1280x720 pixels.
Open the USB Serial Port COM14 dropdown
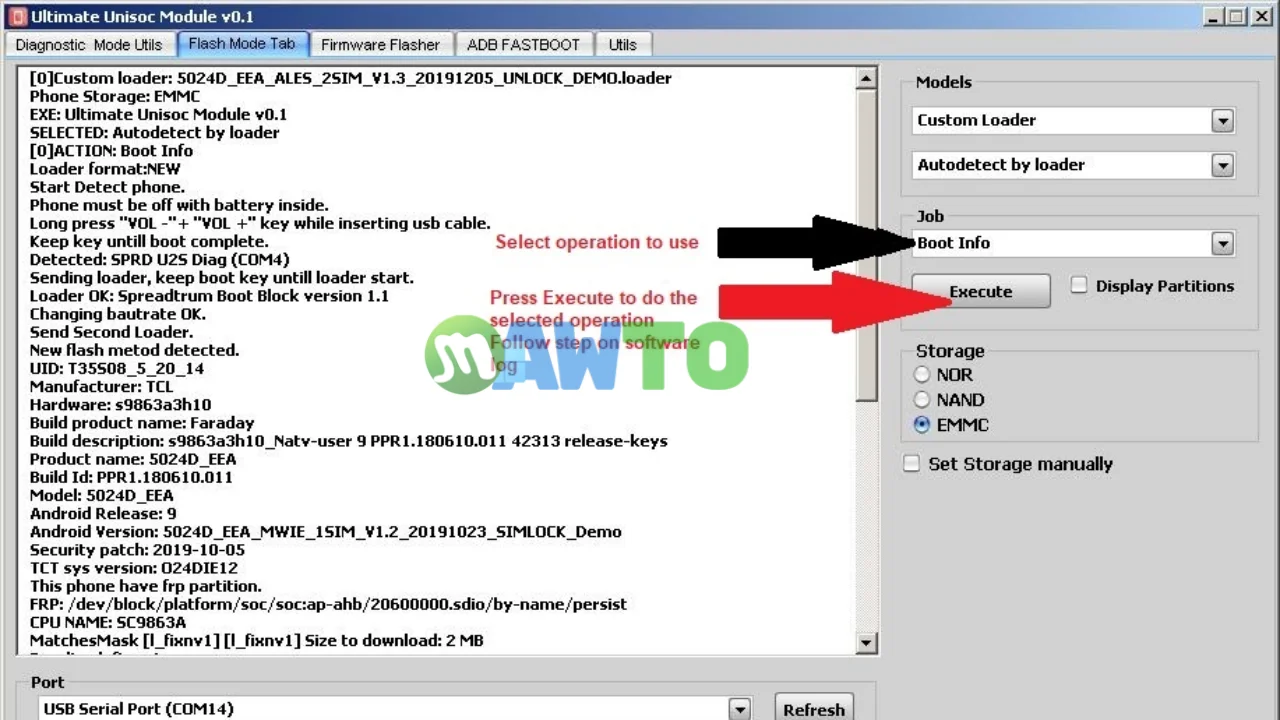tap(739, 709)
